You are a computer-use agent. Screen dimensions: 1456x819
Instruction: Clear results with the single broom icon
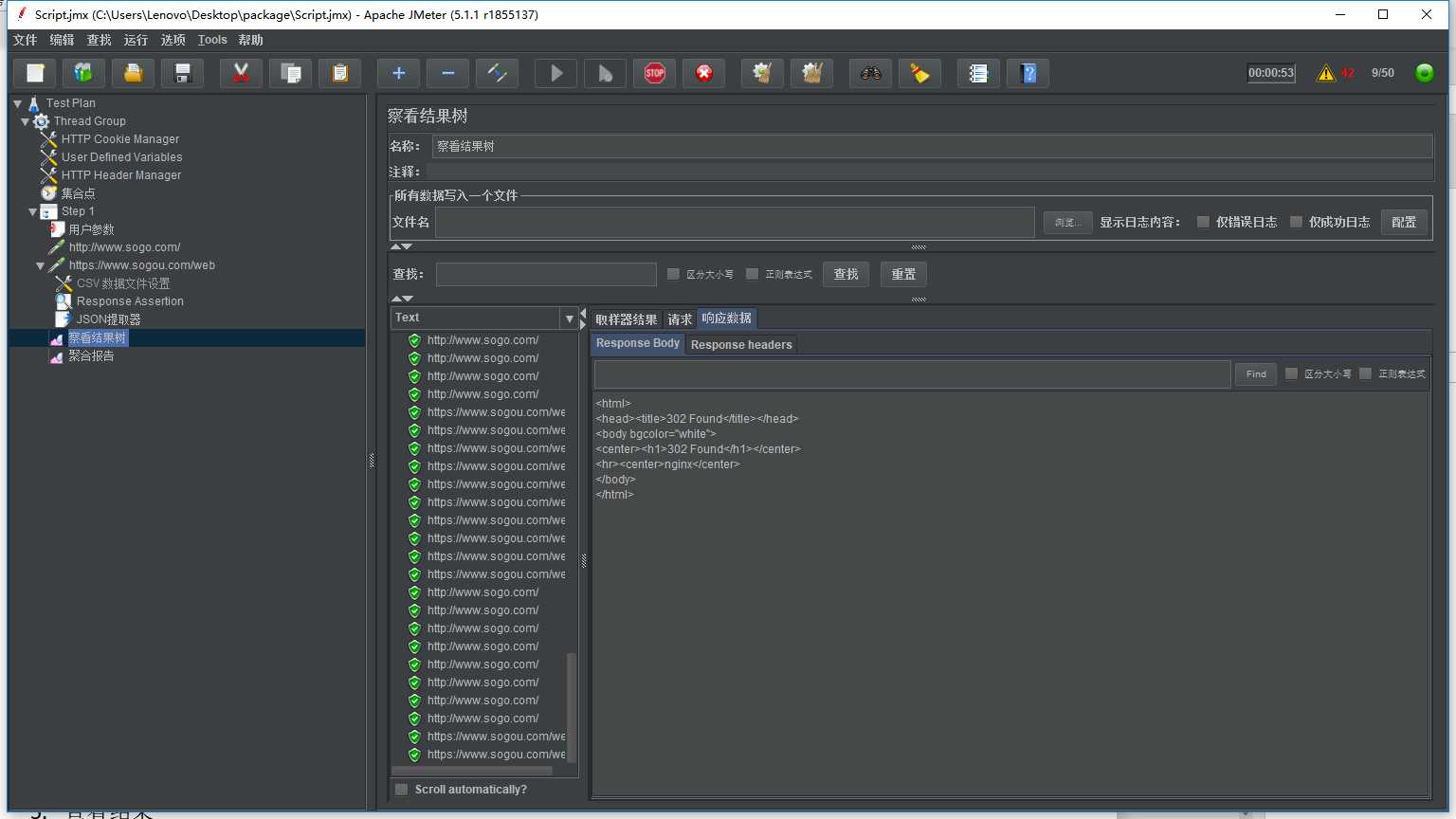pos(762,73)
